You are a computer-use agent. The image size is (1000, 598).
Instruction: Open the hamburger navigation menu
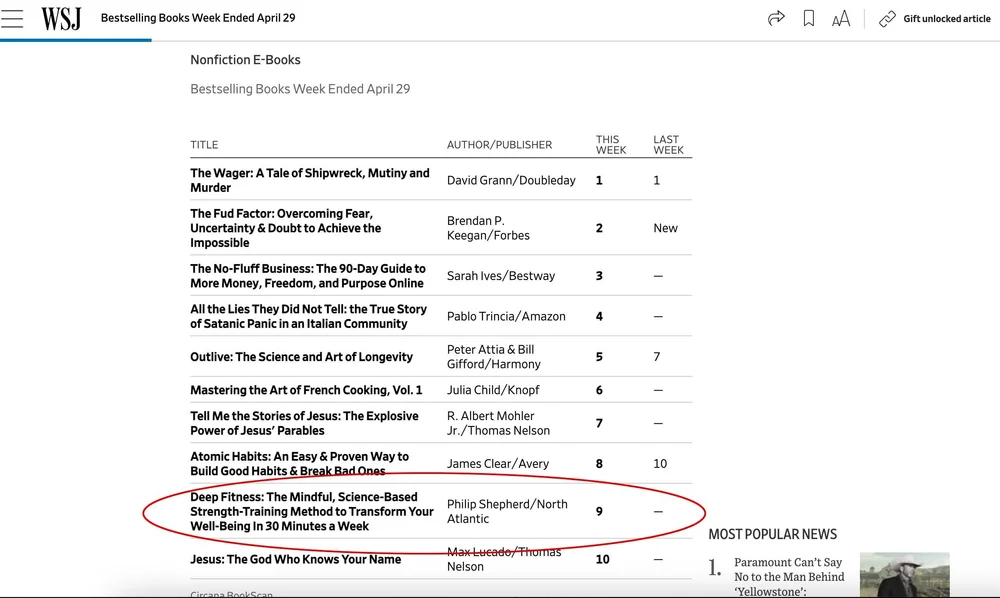(12, 18)
